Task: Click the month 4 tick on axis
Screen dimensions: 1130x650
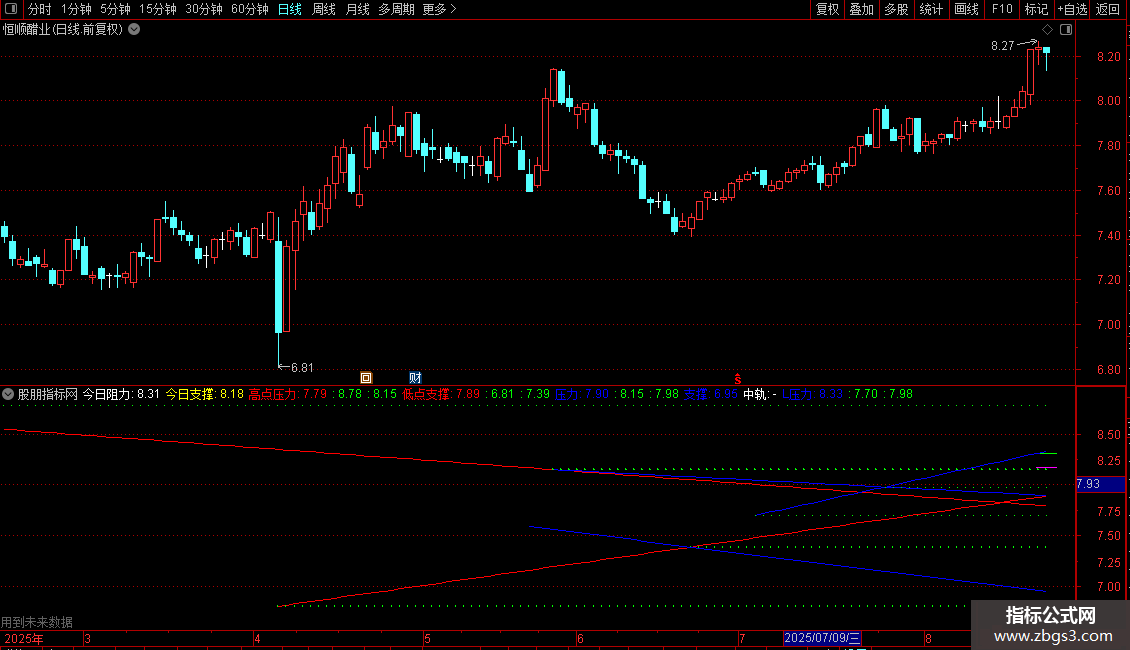Action: click(x=257, y=638)
